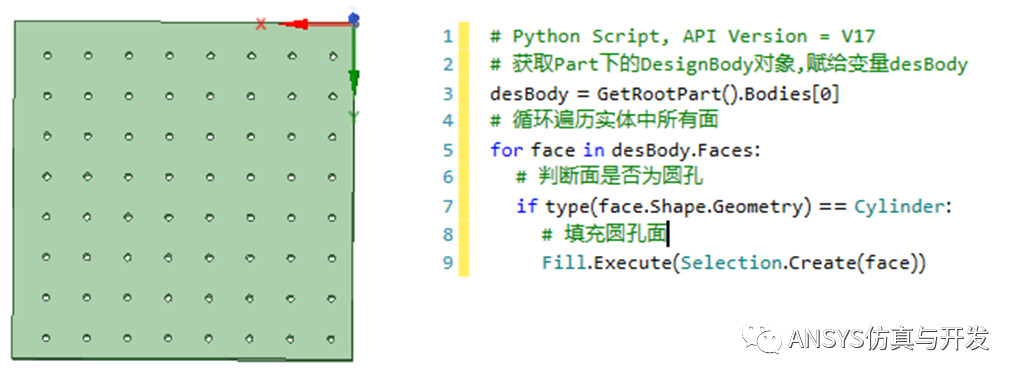Click 'GetRootPart()' in the code editor
Image resolution: width=1023 pixels, height=384 pixels.
[x=667, y=94]
